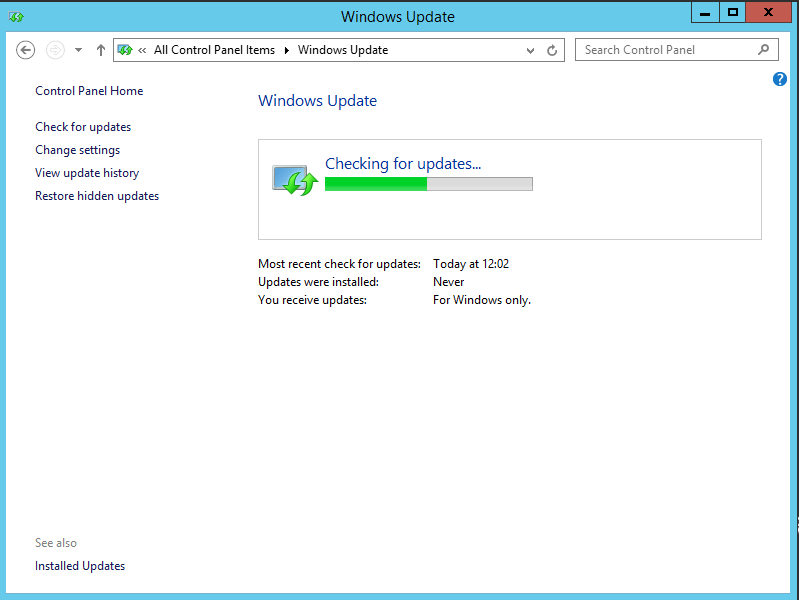The image size is (799, 600).
Task: Maximize the Windows Update window
Action: 733,13
